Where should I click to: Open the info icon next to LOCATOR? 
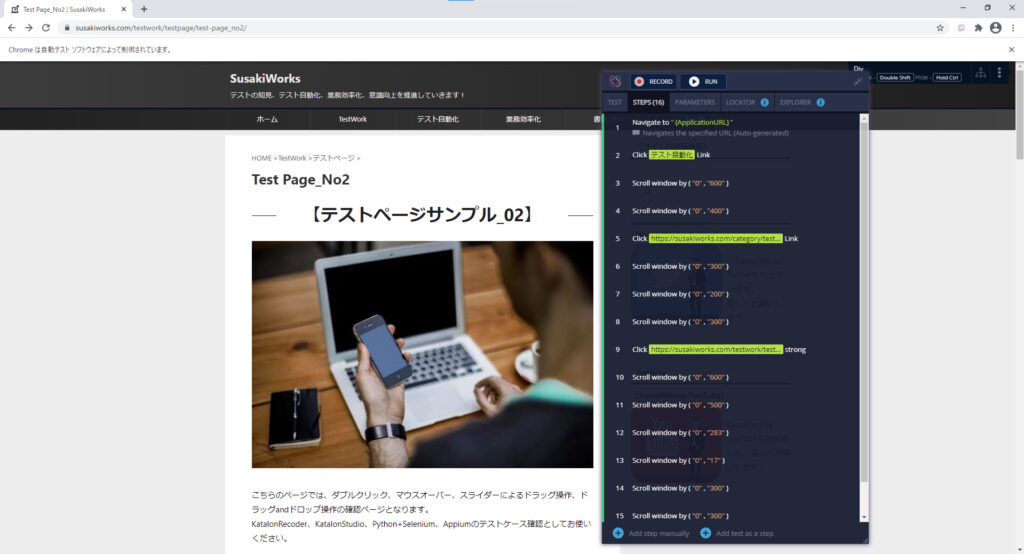764,103
